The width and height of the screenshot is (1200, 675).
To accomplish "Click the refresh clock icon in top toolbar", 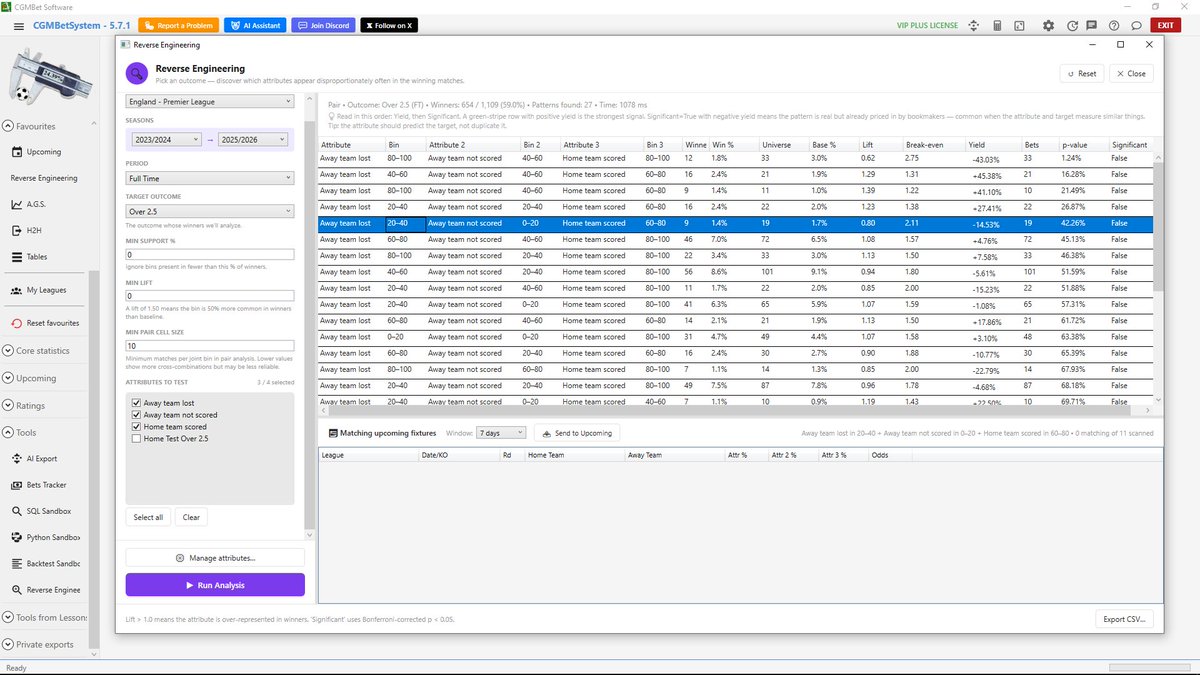I will pos(1073,26).
